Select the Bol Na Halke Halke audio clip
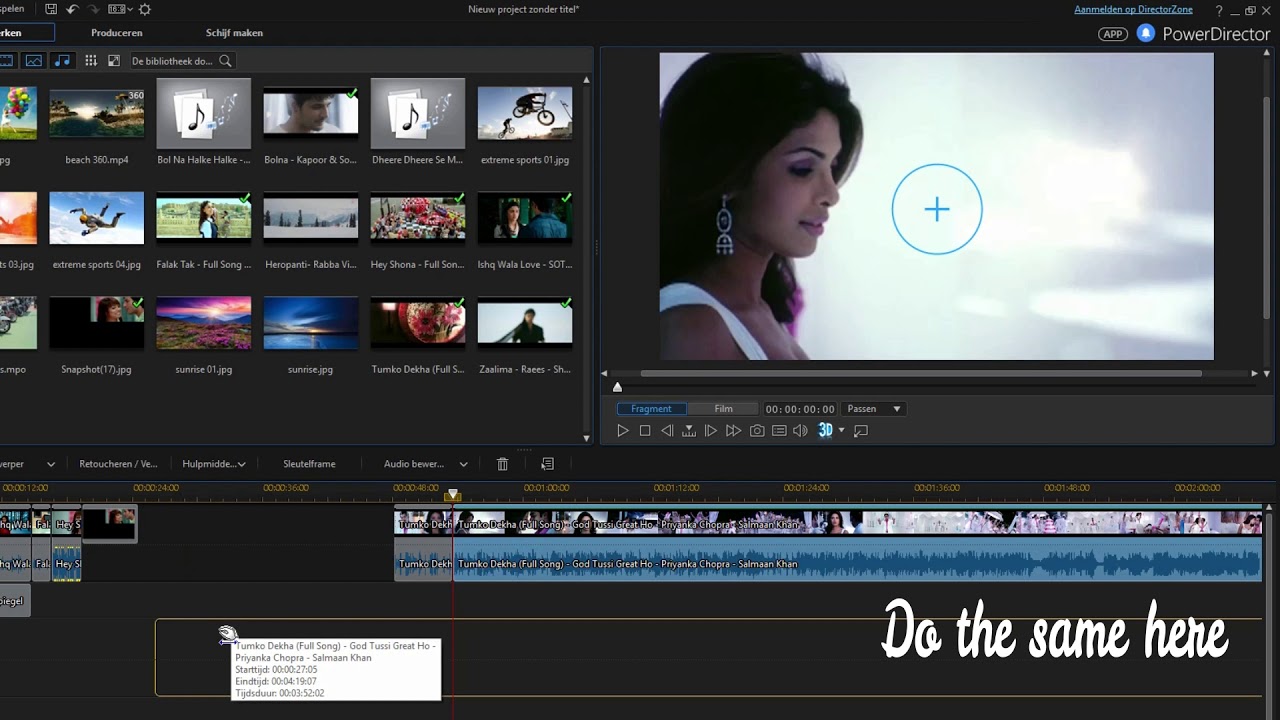 (x=204, y=113)
